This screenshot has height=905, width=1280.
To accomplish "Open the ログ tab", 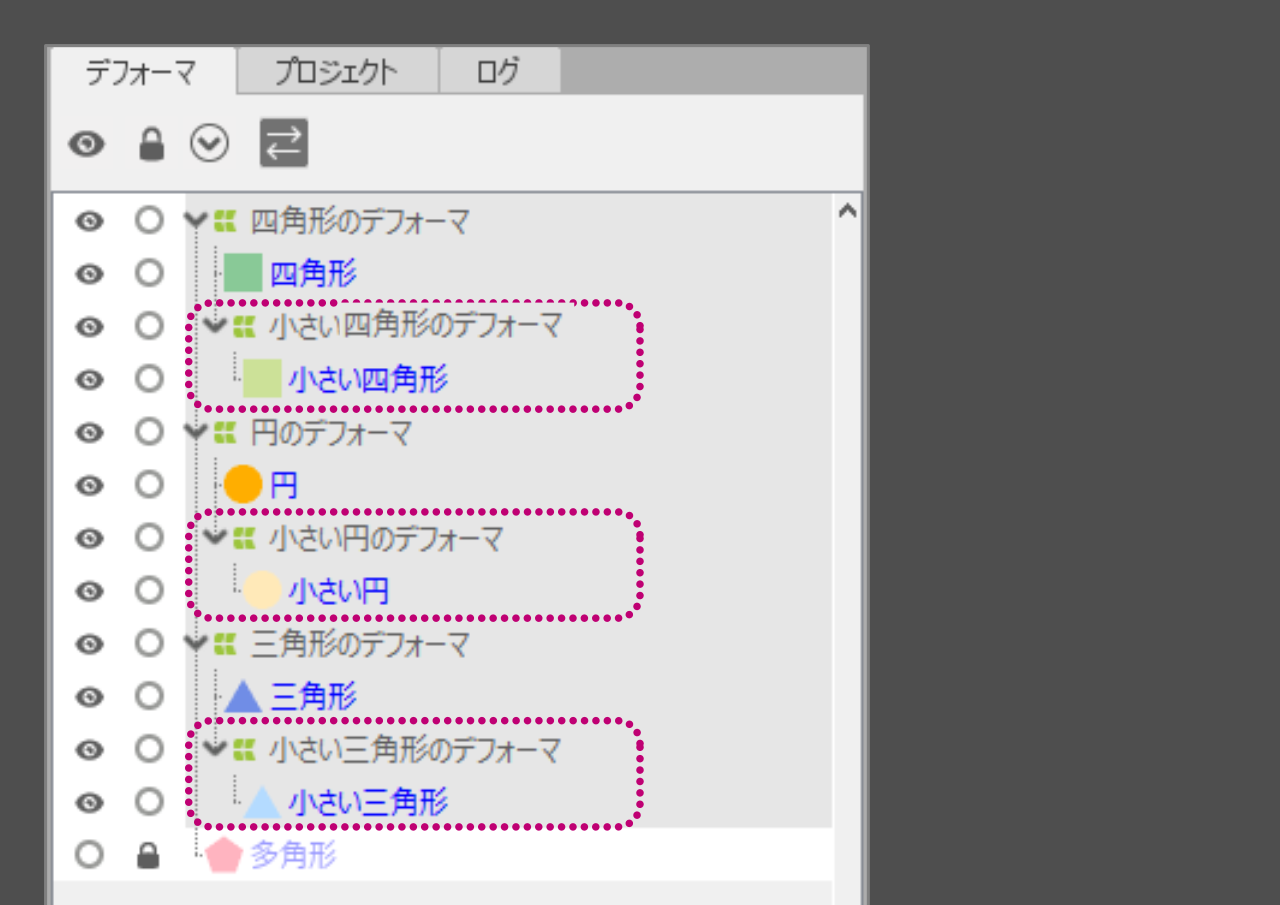I will tap(498, 72).
